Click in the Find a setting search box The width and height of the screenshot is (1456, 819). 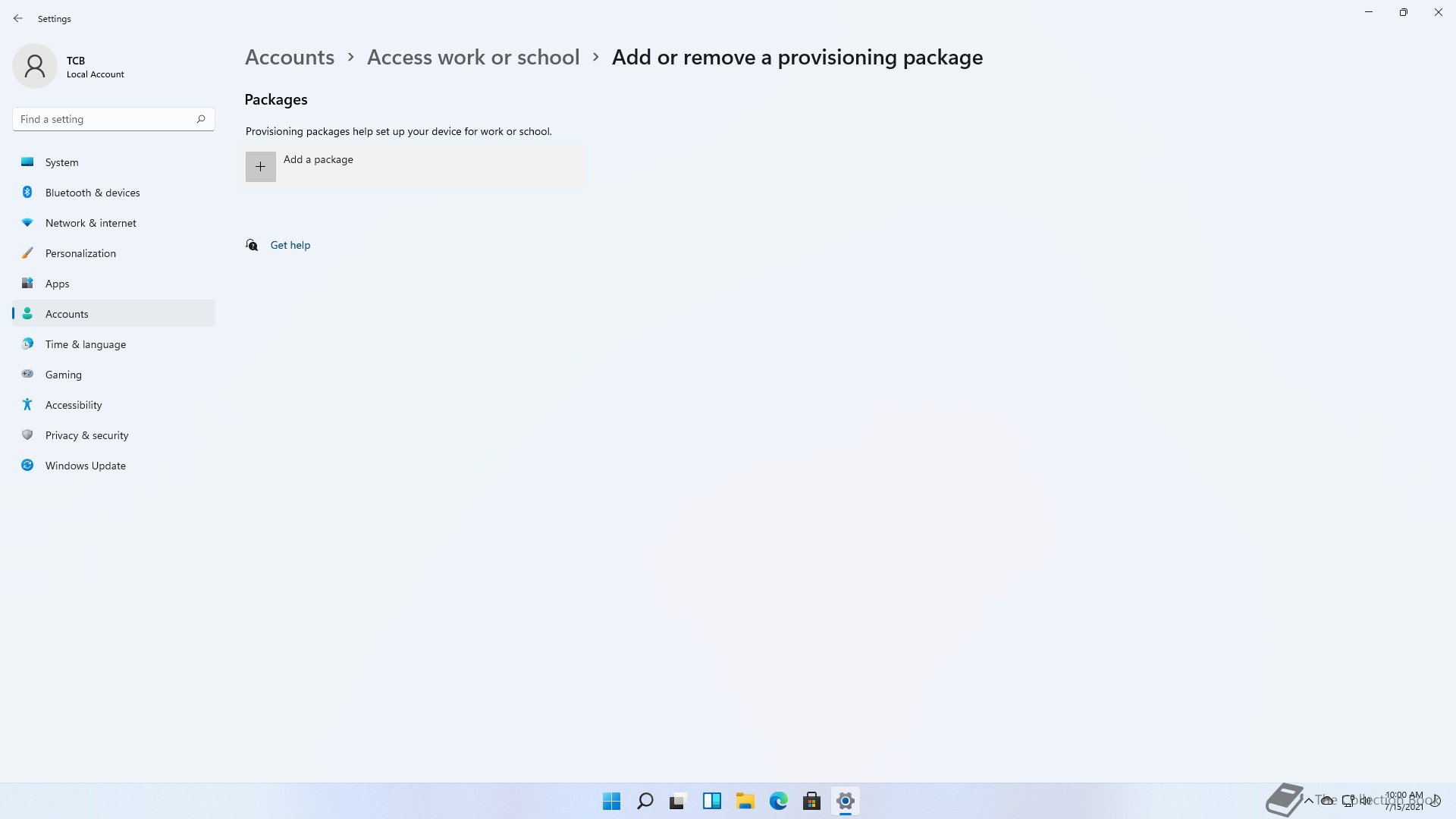pyautogui.click(x=114, y=119)
